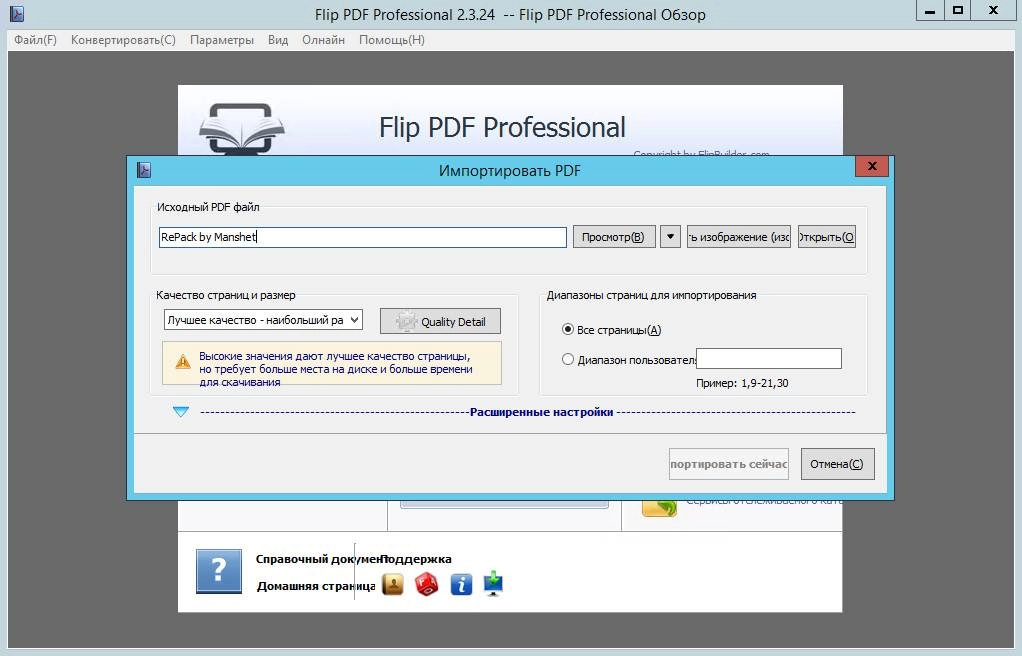Viewport: 1022px width, 656px height.
Task: Click the dialog title bar PDF icon
Action: [x=144, y=170]
